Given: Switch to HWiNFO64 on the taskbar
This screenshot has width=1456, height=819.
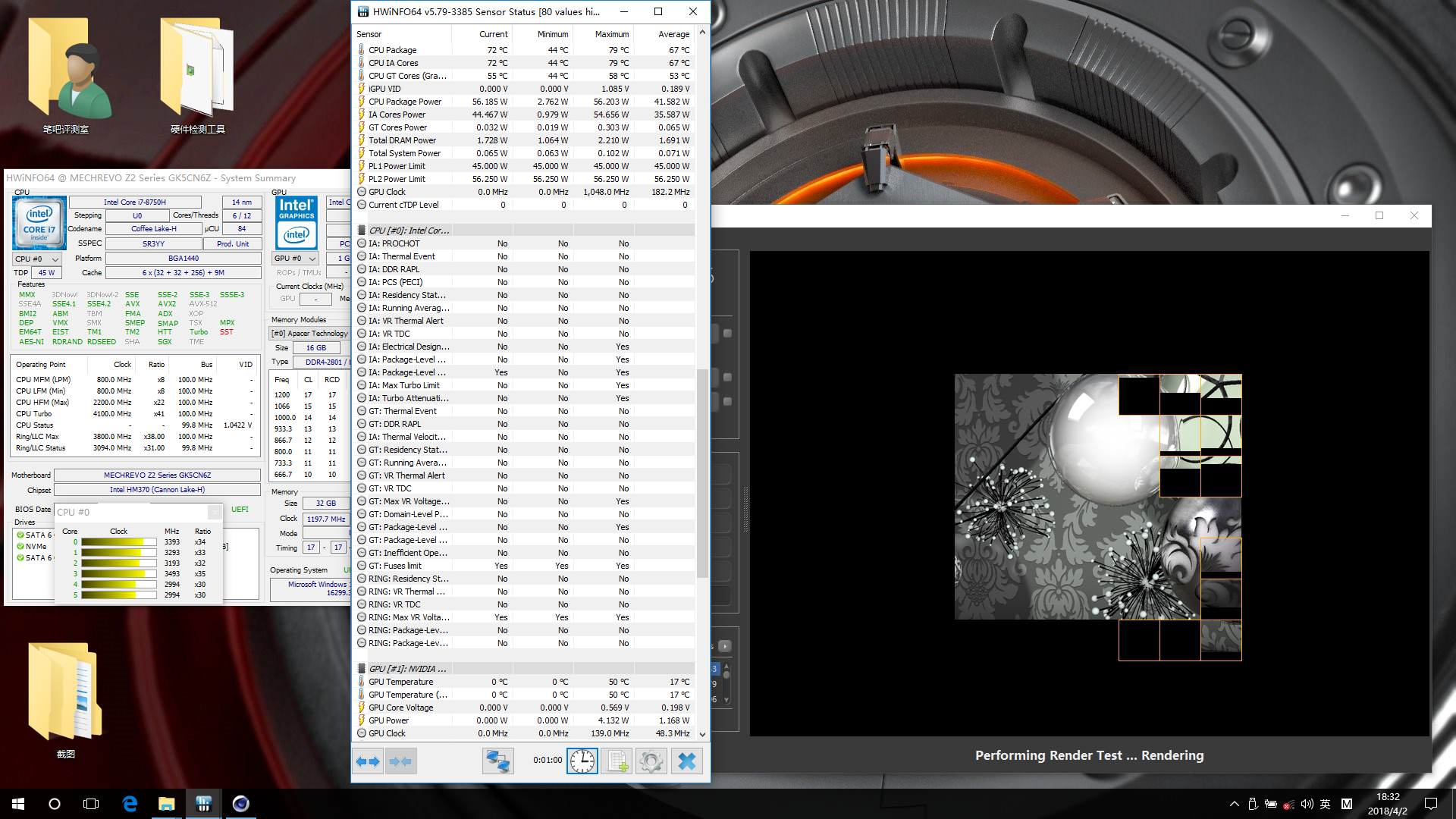Looking at the screenshot, I should click(203, 804).
